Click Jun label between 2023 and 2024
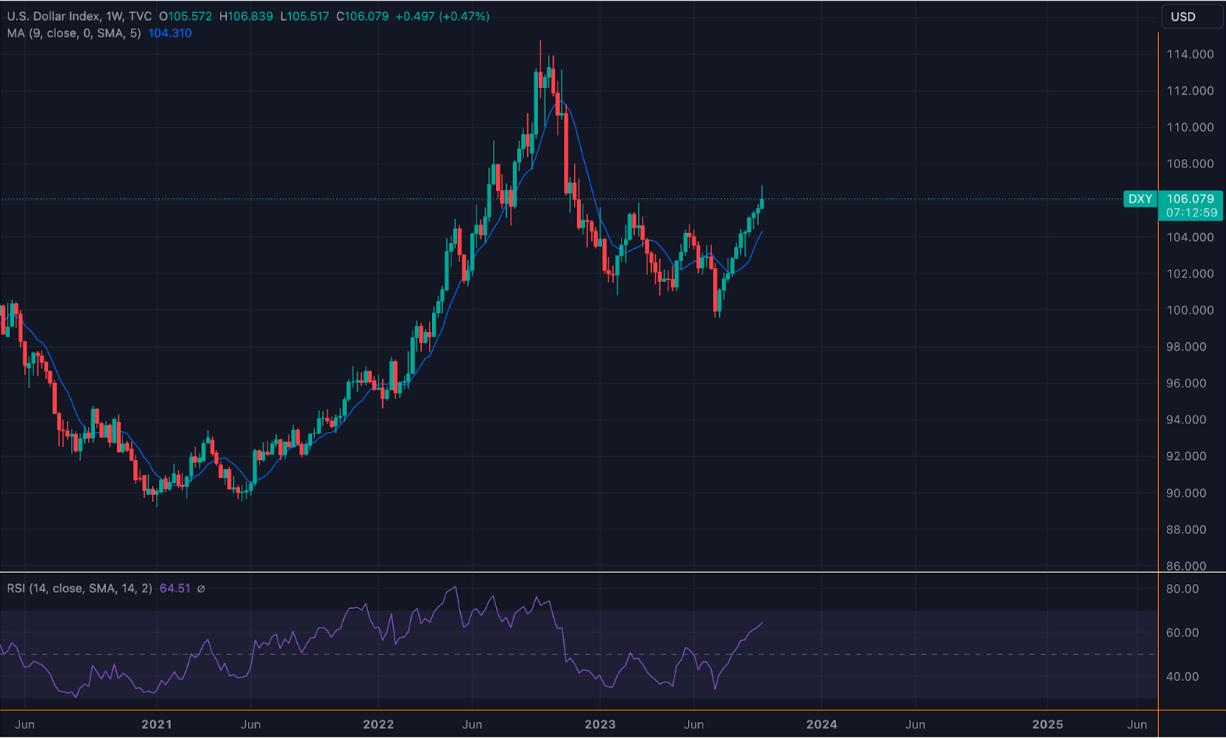Viewport: 1226px width, 739px height. point(694,724)
